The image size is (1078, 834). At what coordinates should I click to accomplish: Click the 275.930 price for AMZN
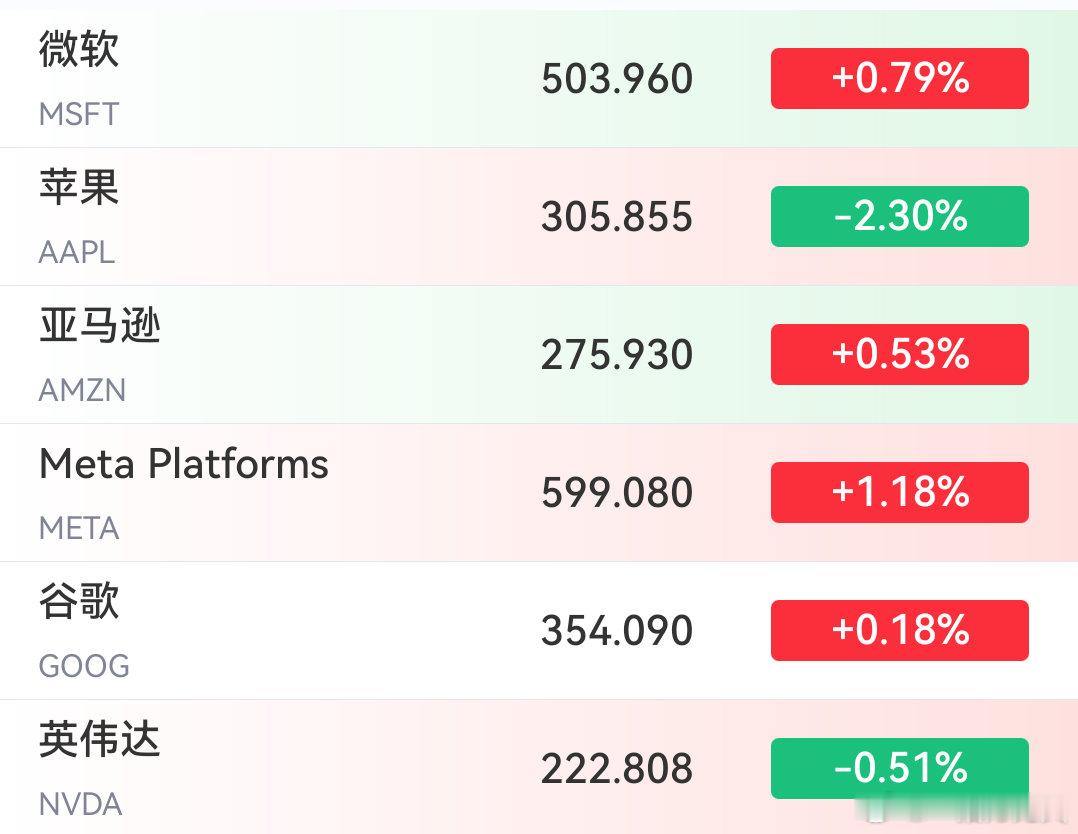[617, 355]
